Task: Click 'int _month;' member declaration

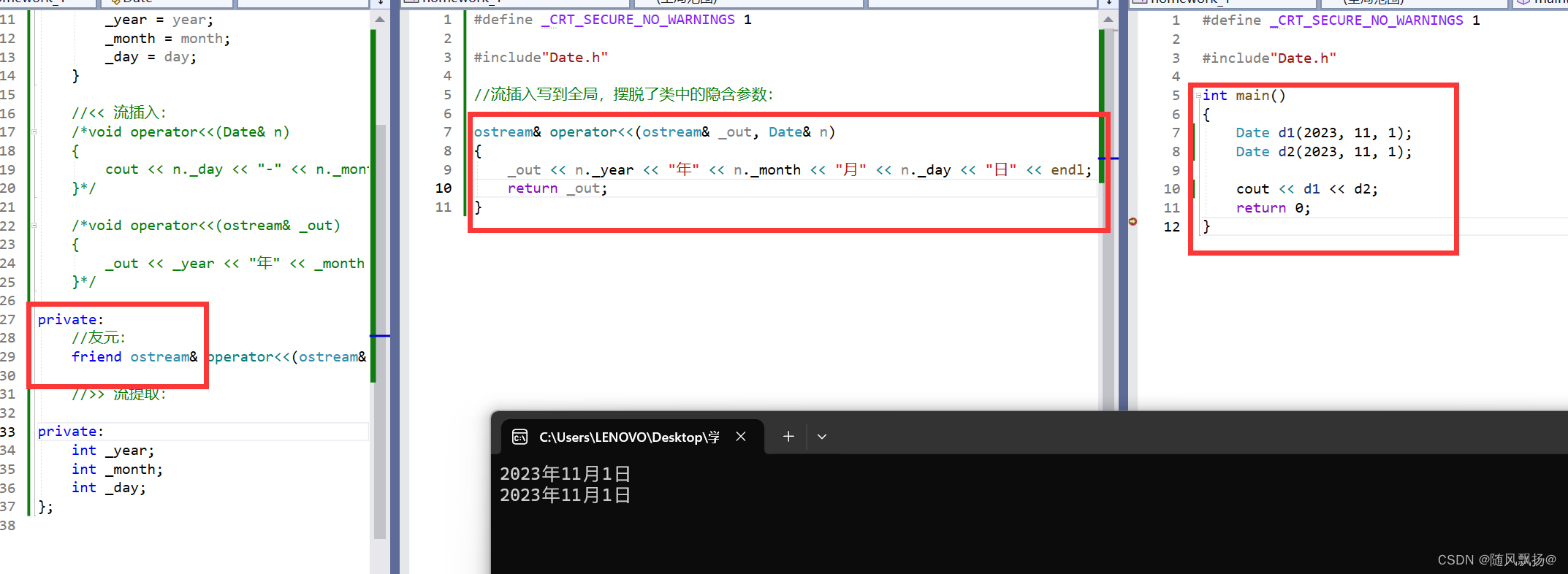Action: click(x=117, y=470)
